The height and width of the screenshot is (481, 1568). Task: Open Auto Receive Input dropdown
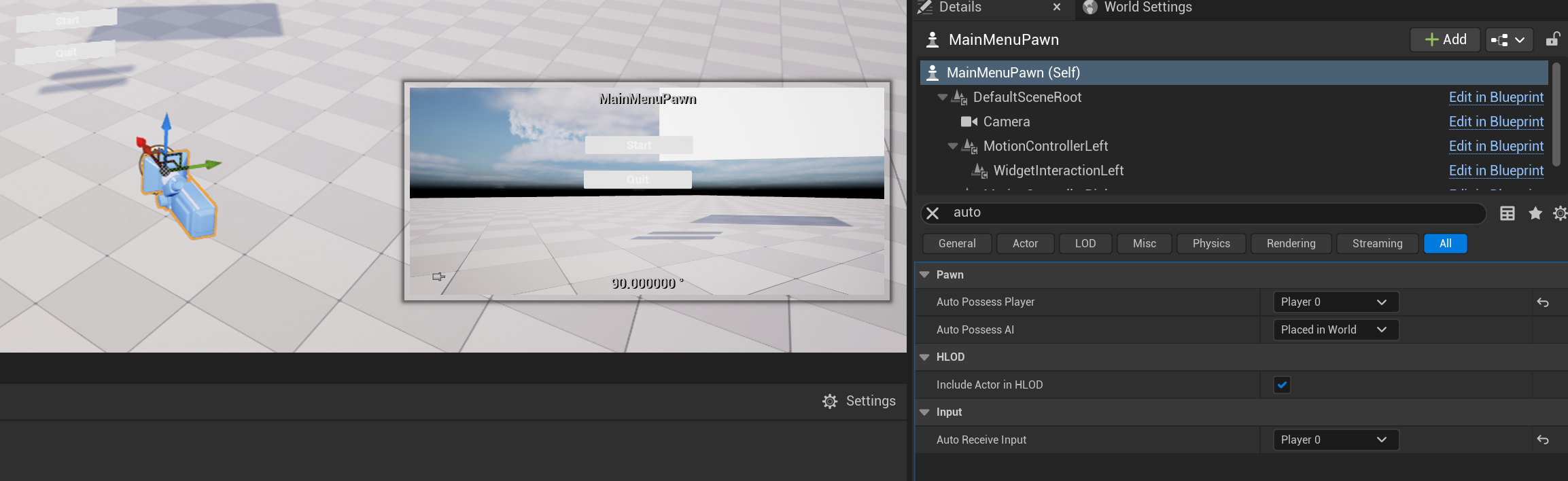click(x=1336, y=440)
